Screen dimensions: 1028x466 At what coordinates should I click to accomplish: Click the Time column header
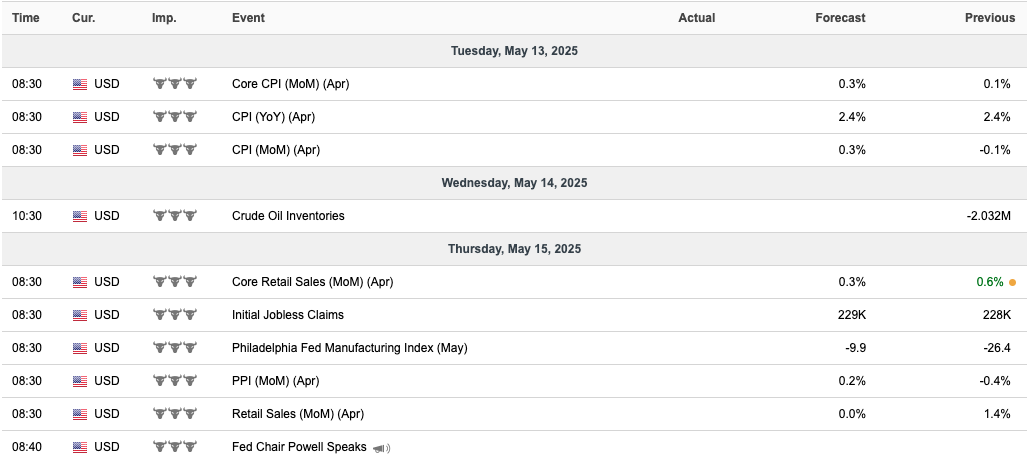26,18
